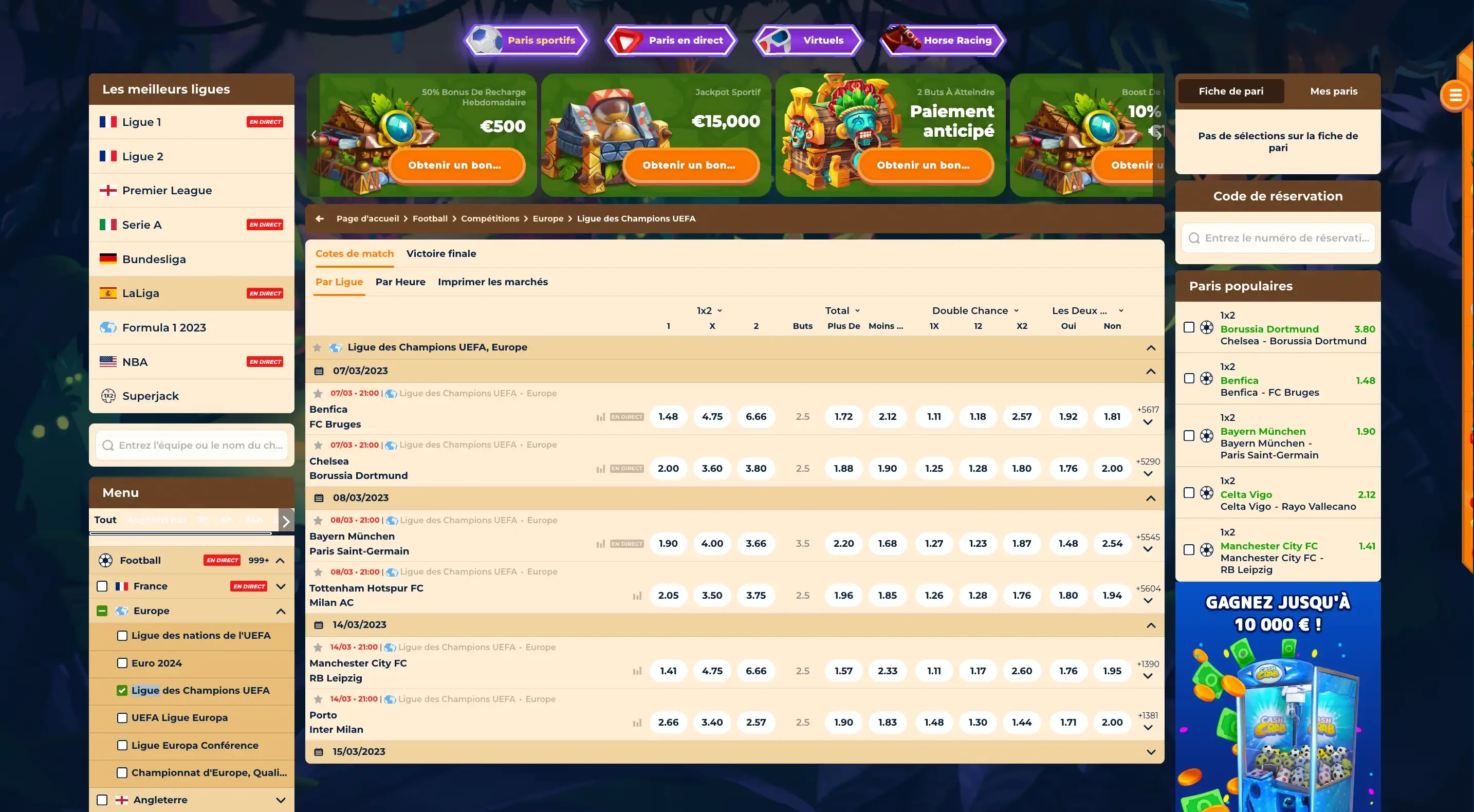Select the Par Heure tab
The image size is (1474, 812).
(x=400, y=282)
